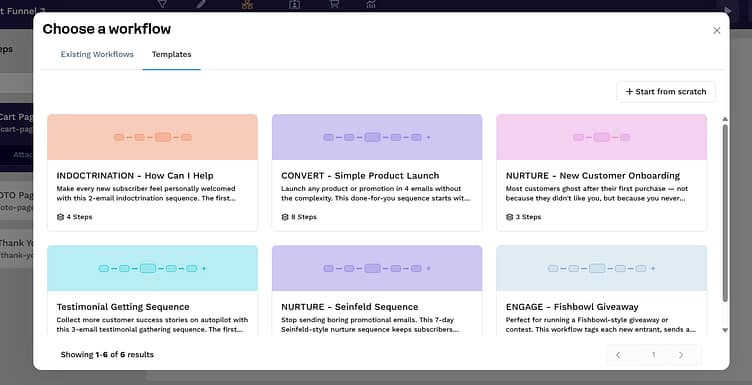Close the Choose a workflow dialog

[x=717, y=30]
